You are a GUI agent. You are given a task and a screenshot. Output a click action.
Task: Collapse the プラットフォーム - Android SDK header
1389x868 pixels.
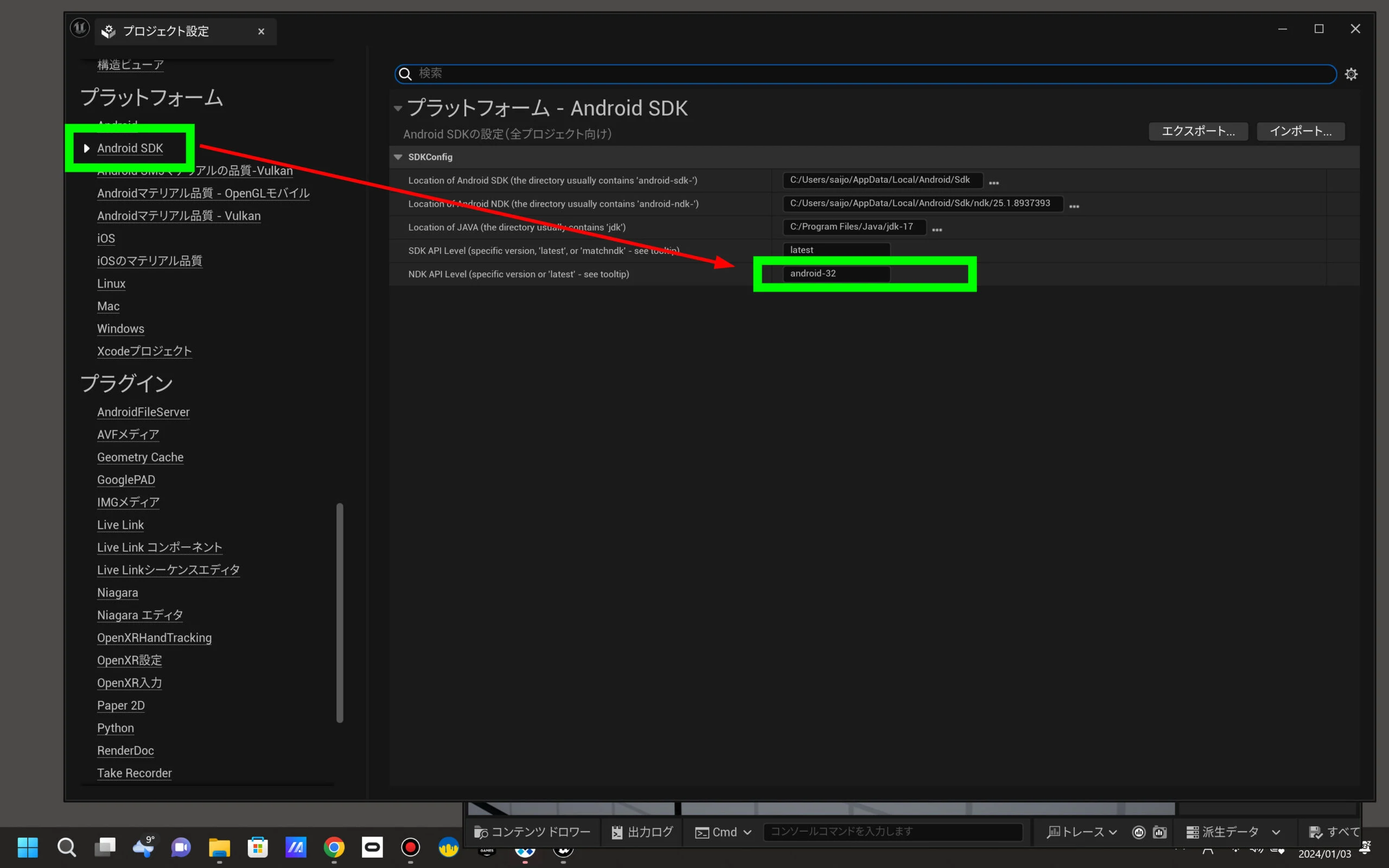click(398, 108)
